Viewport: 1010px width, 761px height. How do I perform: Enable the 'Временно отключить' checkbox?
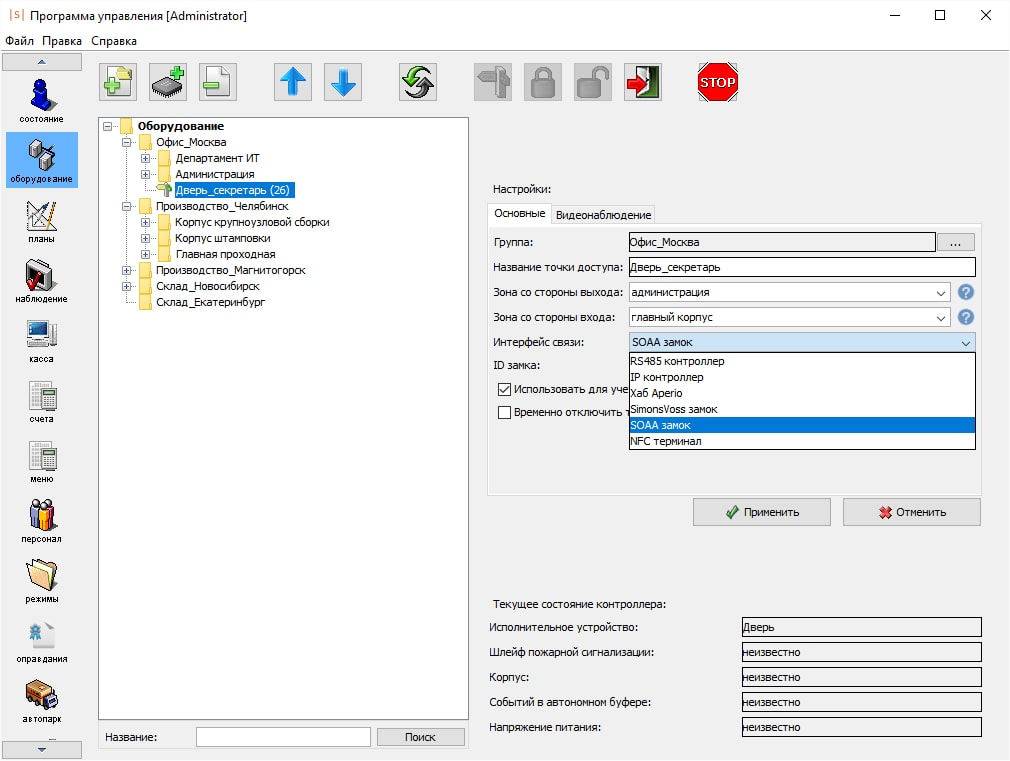tap(505, 412)
